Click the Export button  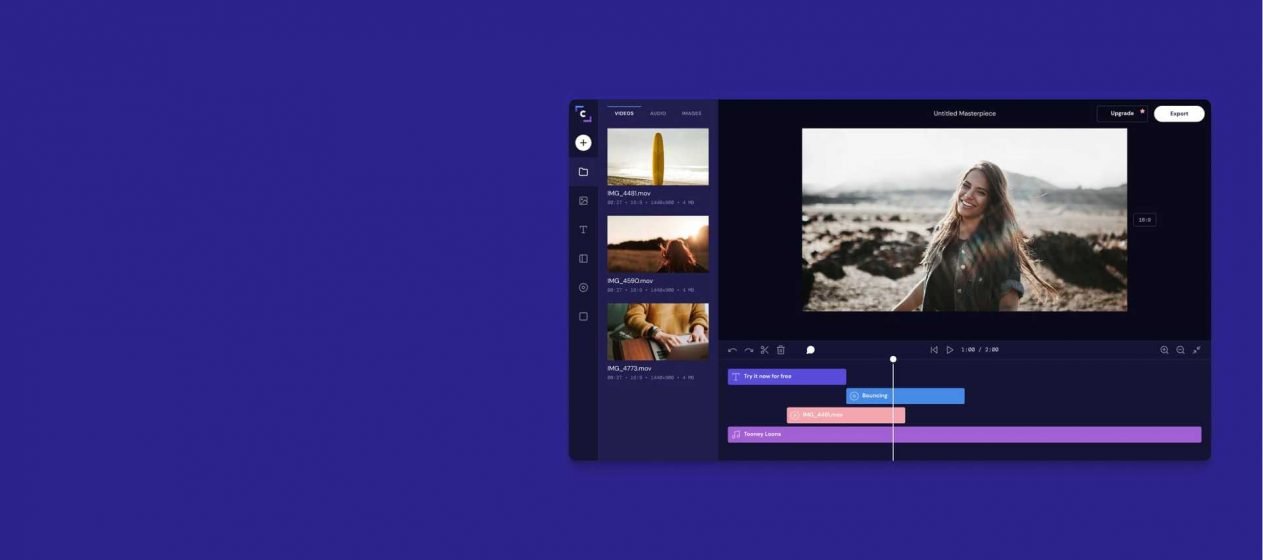1179,114
